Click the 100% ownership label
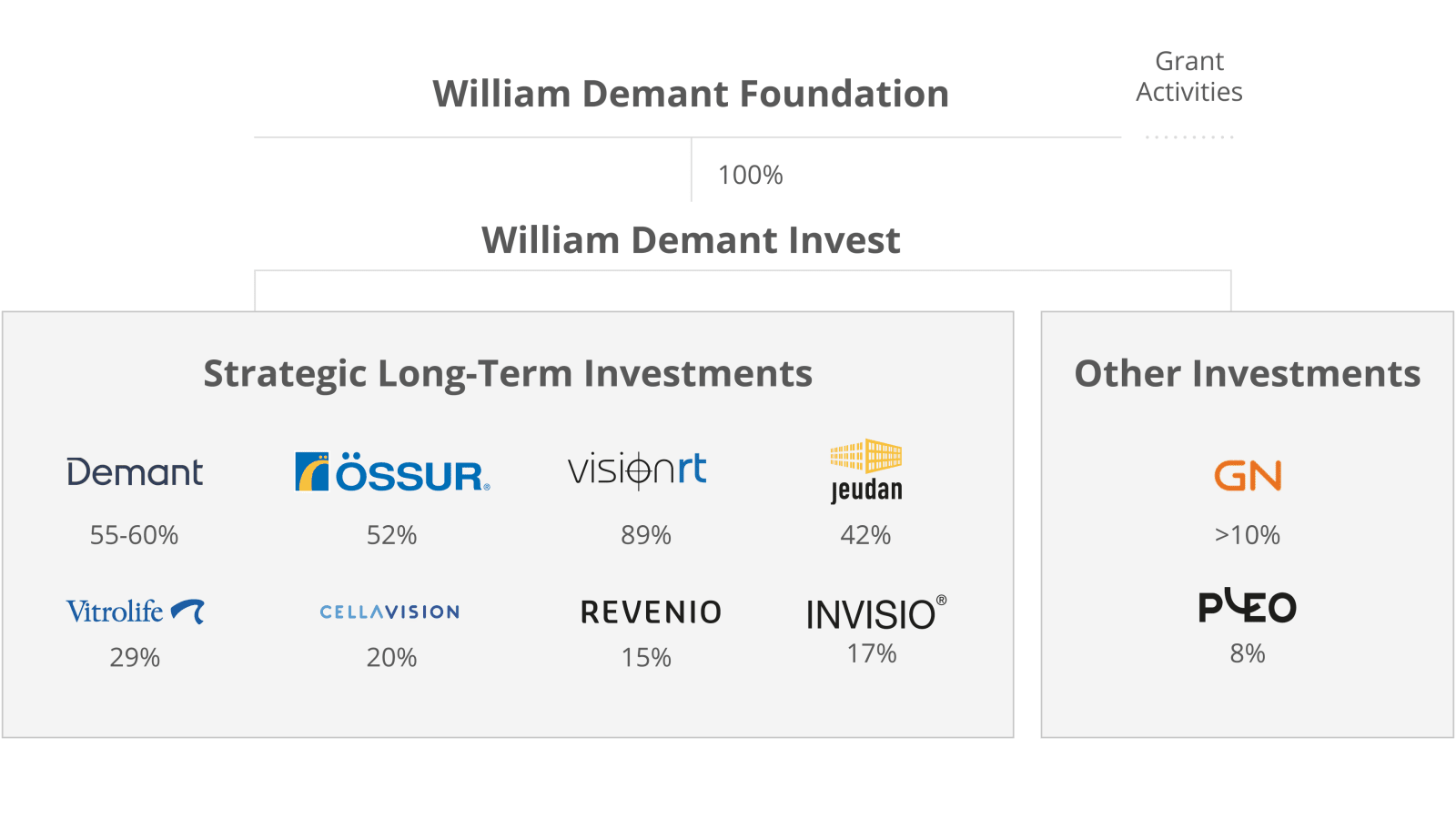The height and width of the screenshot is (819, 1456). tap(751, 175)
